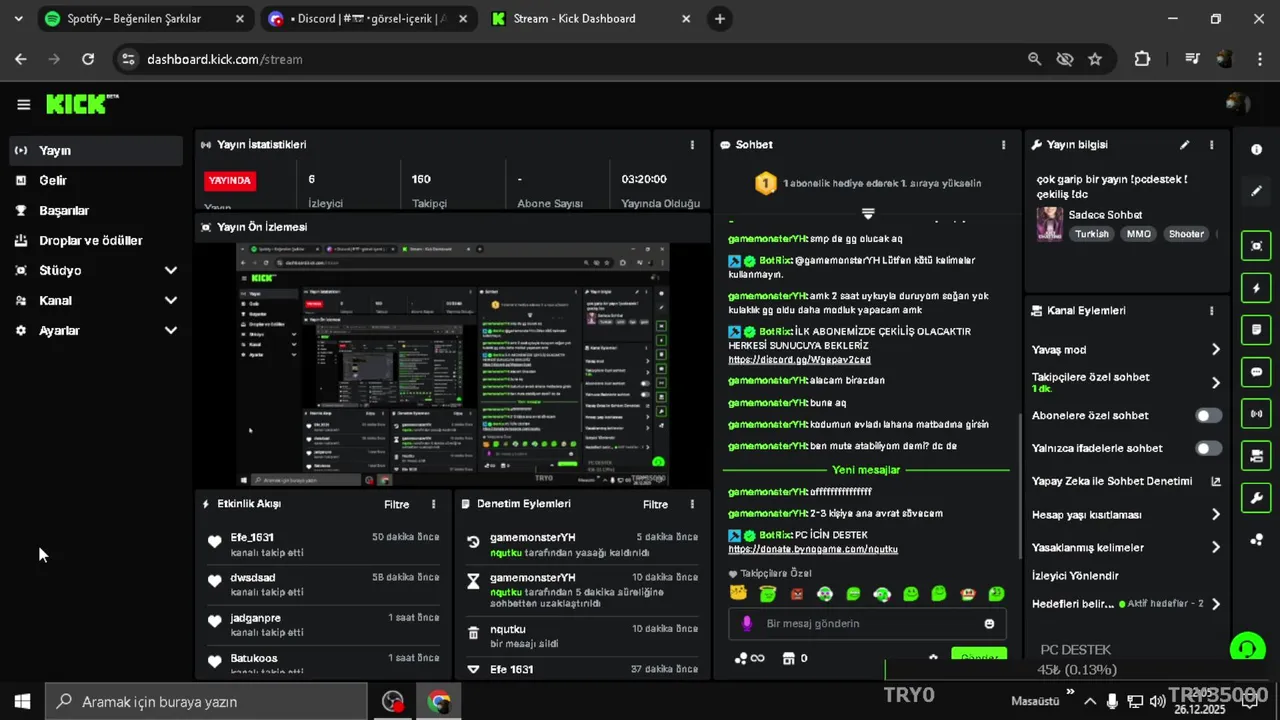Click the green stream preview widget icon
Image resolution: width=1280 pixels, height=720 pixels.
coord(1256,245)
